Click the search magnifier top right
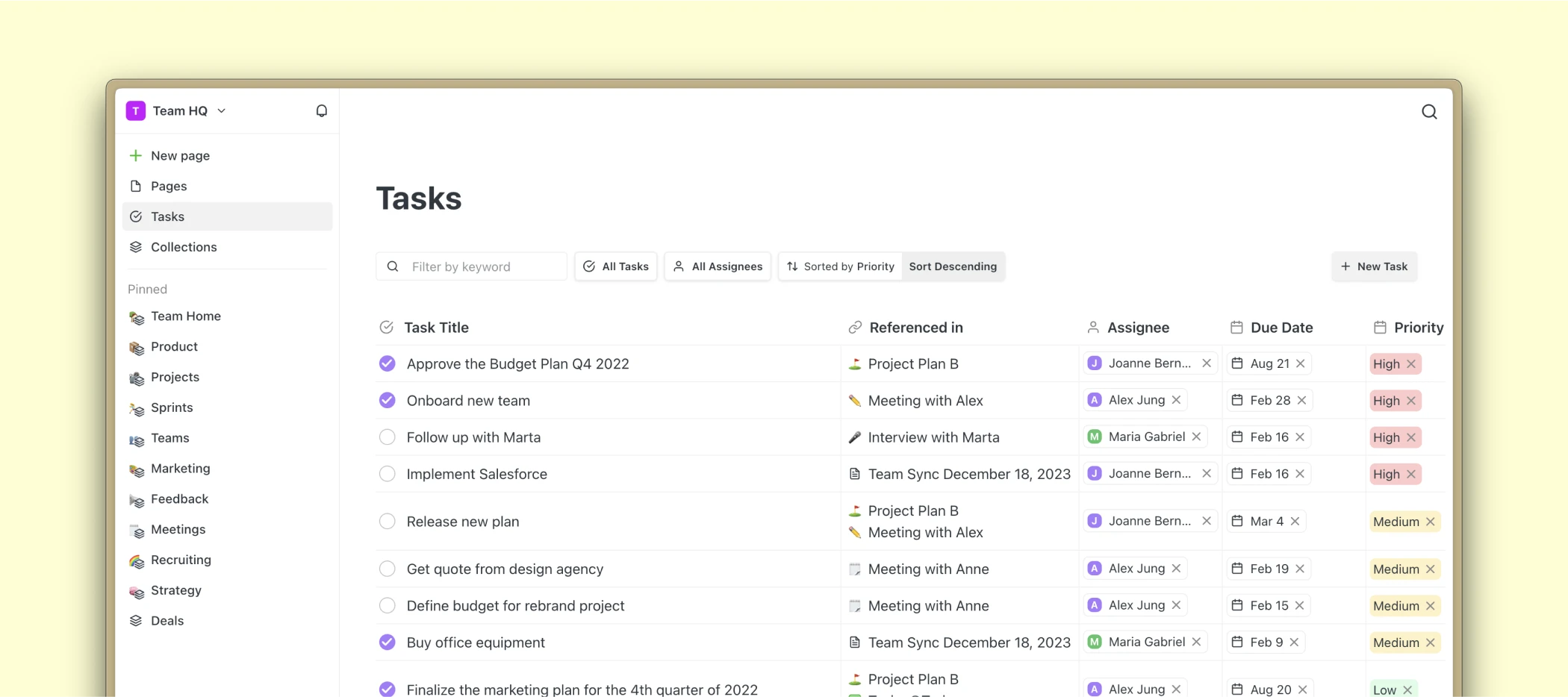This screenshot has width=1568, height=697. [x=1429, y=111]
